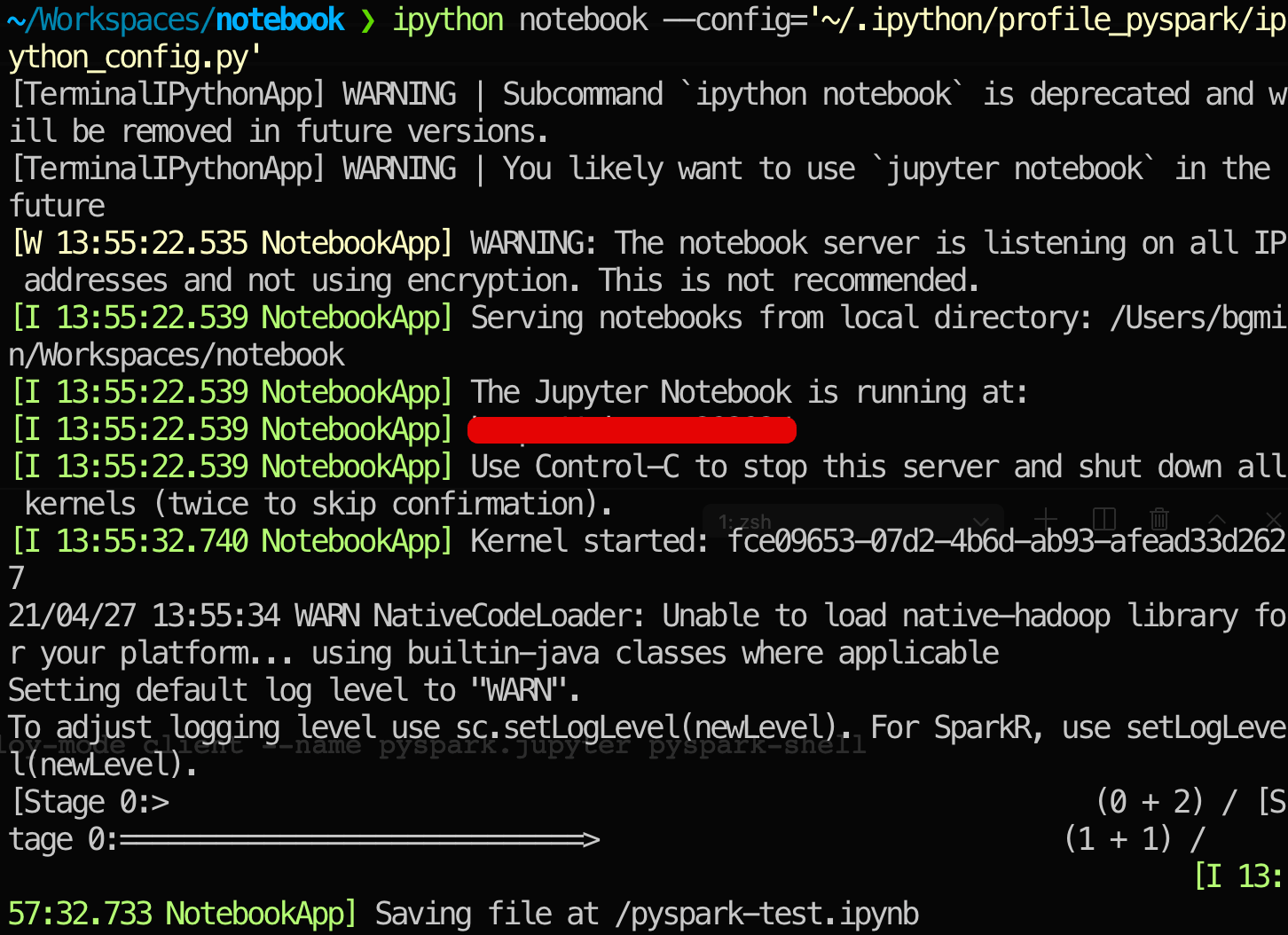Click the text 'kernels (twice to skip confirmation).'

(x=318, y=504)
